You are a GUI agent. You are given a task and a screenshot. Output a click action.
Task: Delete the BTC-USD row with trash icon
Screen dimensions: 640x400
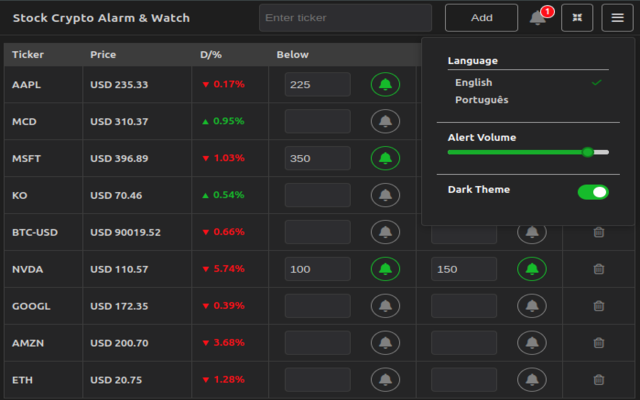click(x=599, y=232)
